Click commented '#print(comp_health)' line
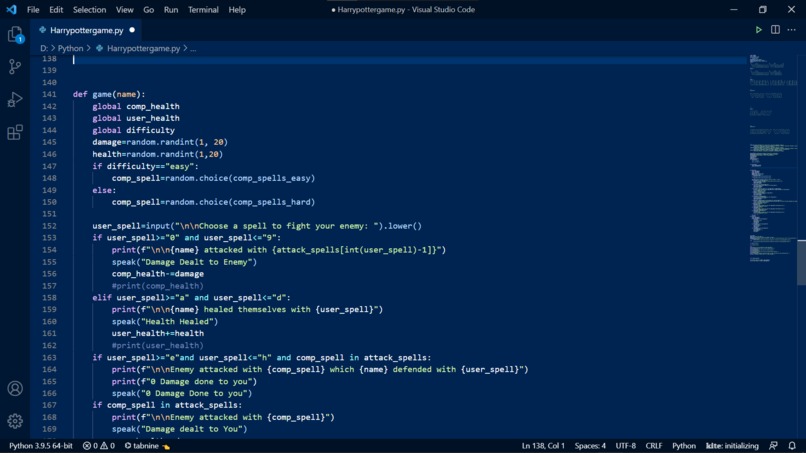The image size is (806, 453). [157, 286]
